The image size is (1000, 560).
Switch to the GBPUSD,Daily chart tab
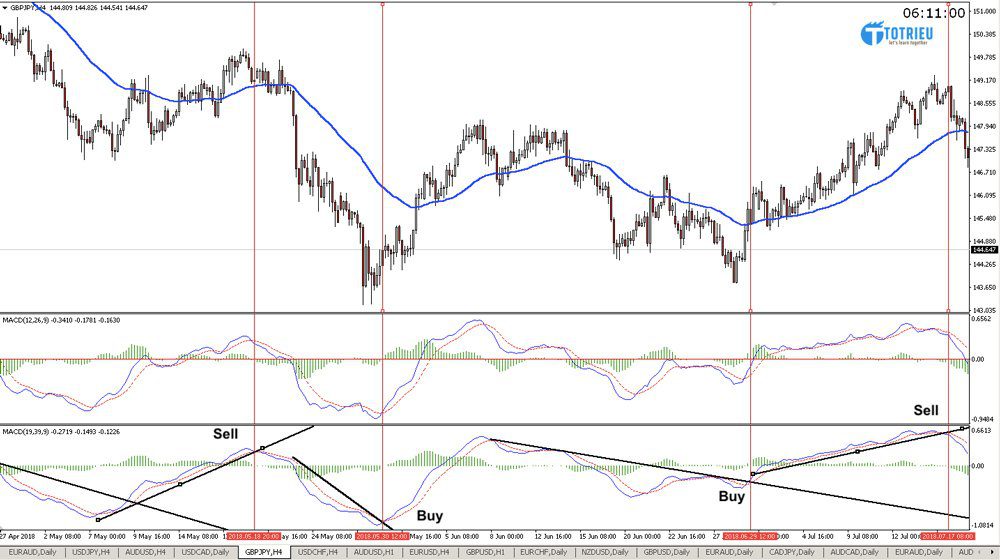pyautogui.click(x=666, y=552)
